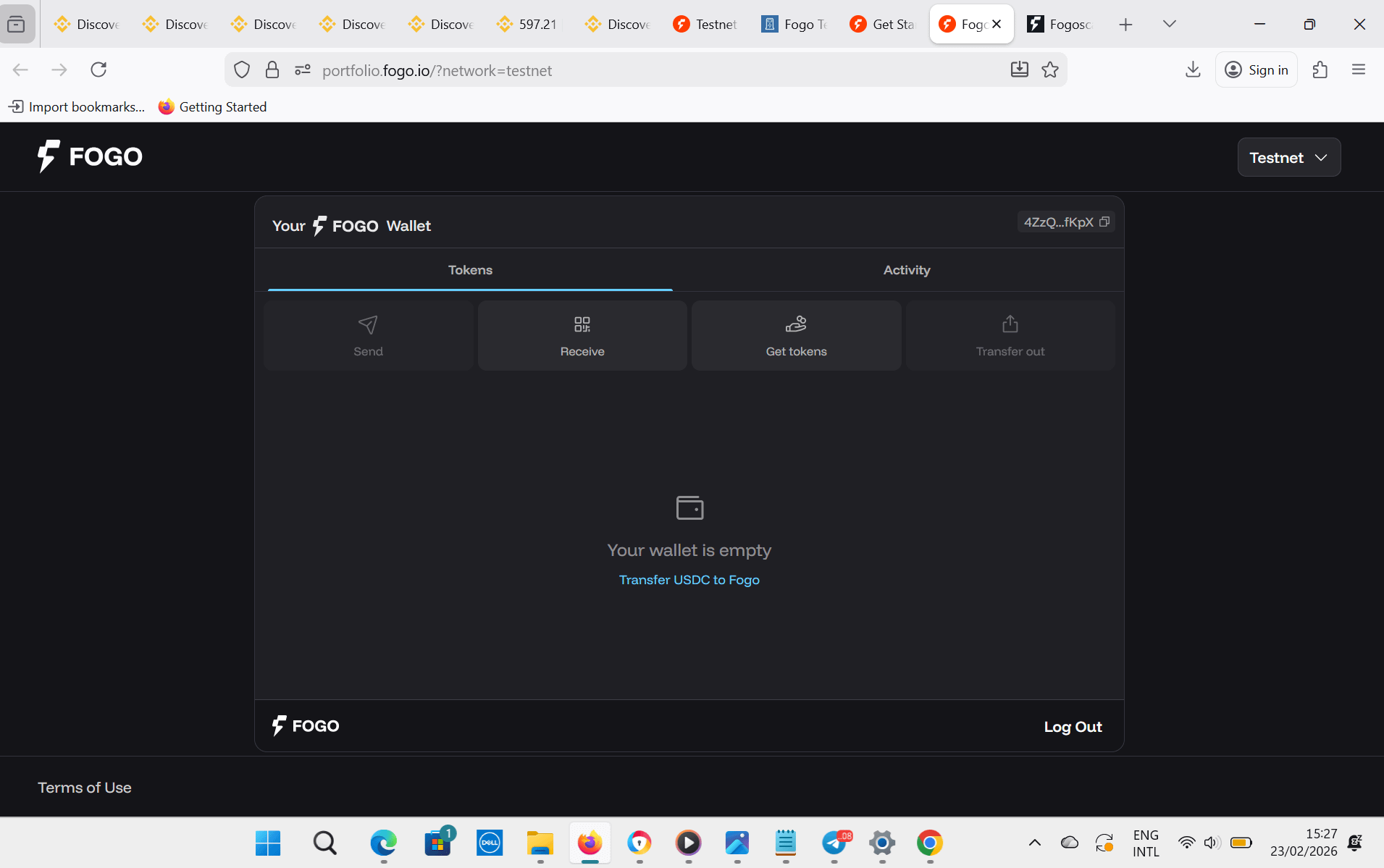Switch to the Fogosc browser tab
Image resolution: width=1384 pixels, height=868 pixels.
pyautogui.click(x=1060, y=24)
